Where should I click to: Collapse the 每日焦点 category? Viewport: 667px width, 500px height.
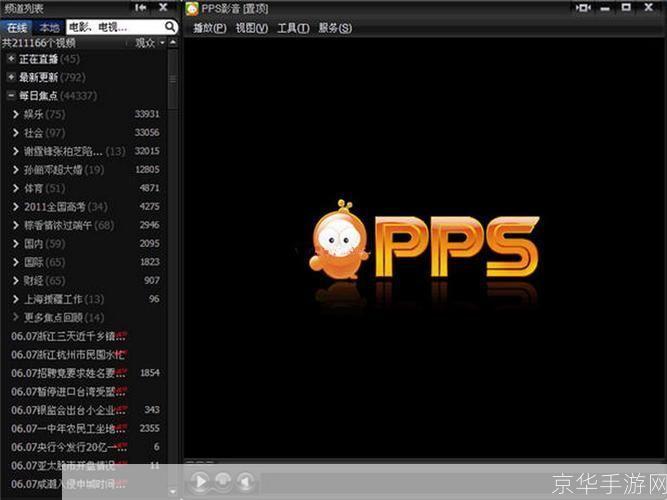pyautogui.click(x=11, y=95)
